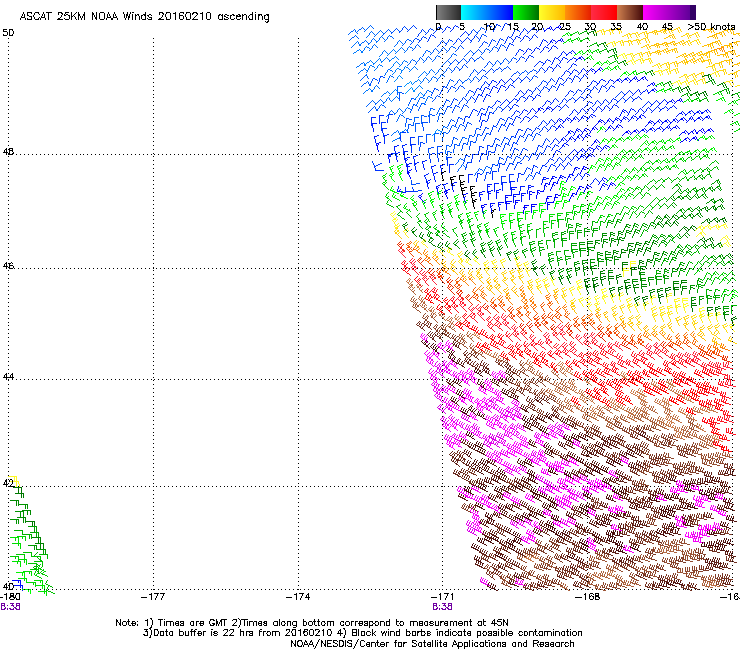
Task: Click the gray 0-5 knots legend swatch
Action: point(448,12)
